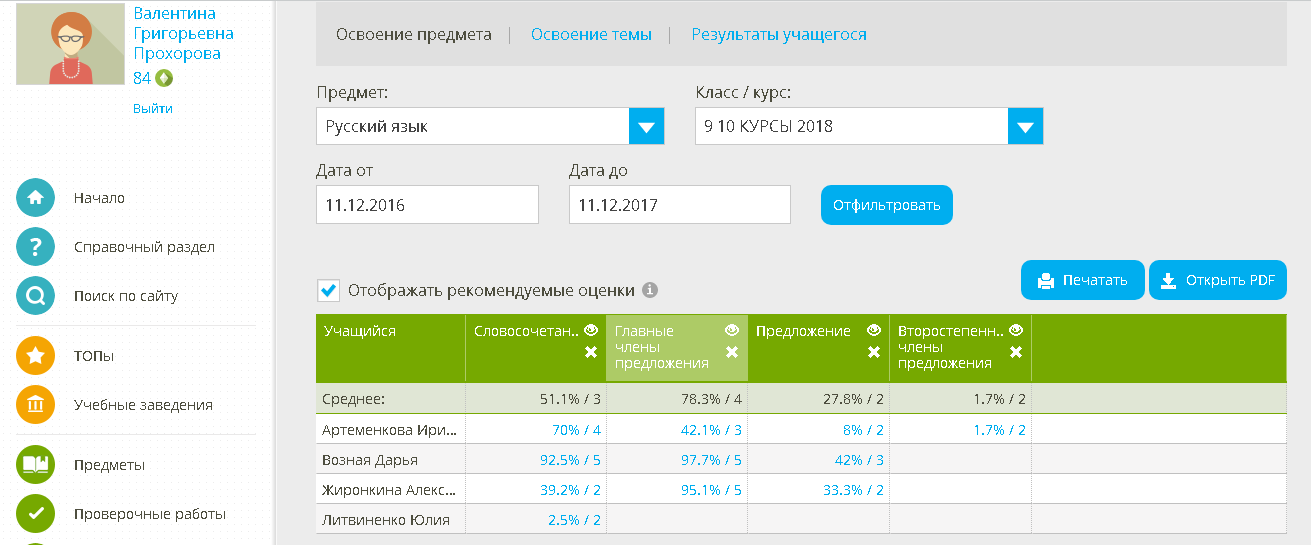This screenshot has height=545, width=1311.
Task: Open Литвиненко Юлия's 2.5% / 2 result
Action: pyautogui.click(x=574, y=520)
